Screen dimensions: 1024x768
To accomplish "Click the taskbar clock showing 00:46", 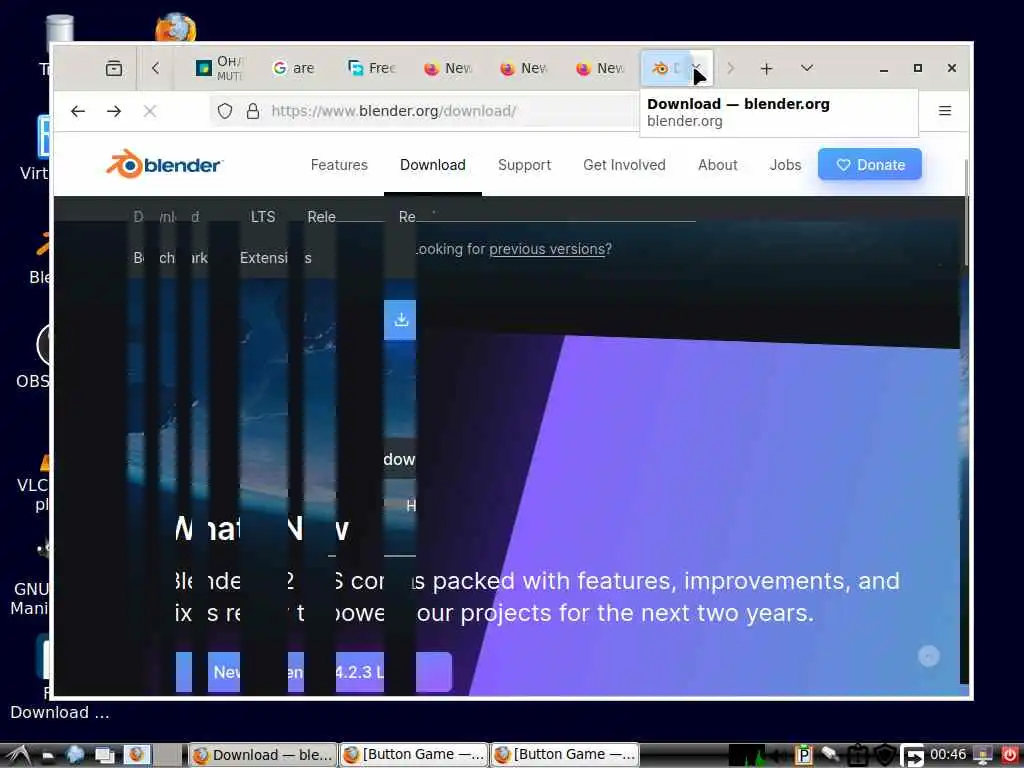I will (x=948, y=755).
